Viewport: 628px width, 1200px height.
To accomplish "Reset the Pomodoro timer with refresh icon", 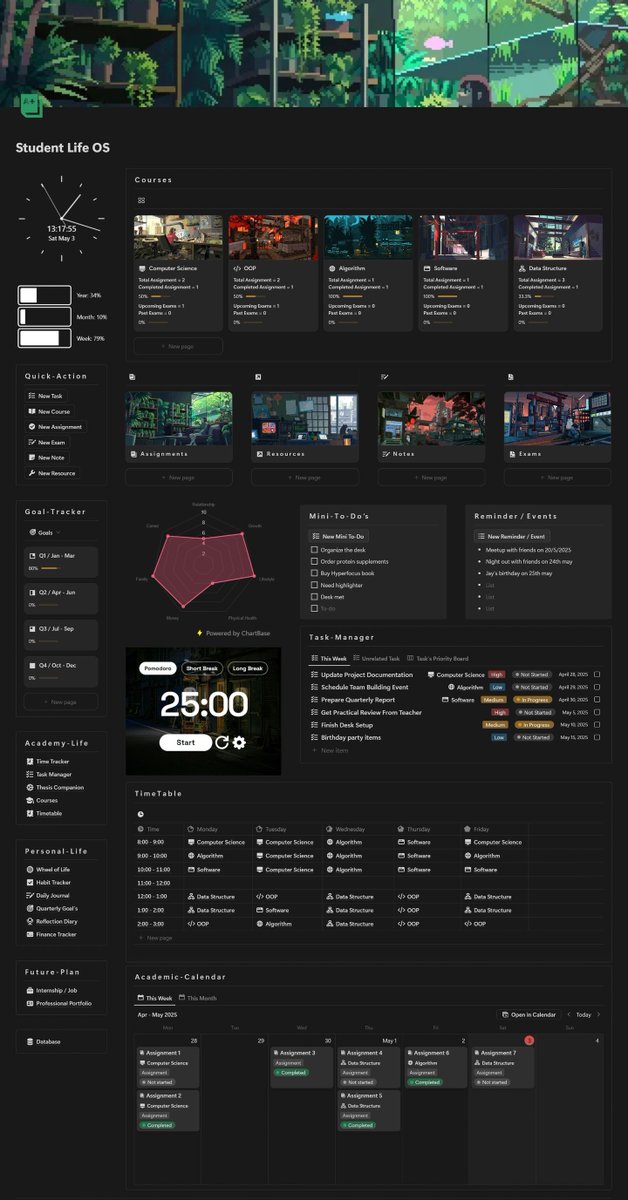I will click(221, 743).
